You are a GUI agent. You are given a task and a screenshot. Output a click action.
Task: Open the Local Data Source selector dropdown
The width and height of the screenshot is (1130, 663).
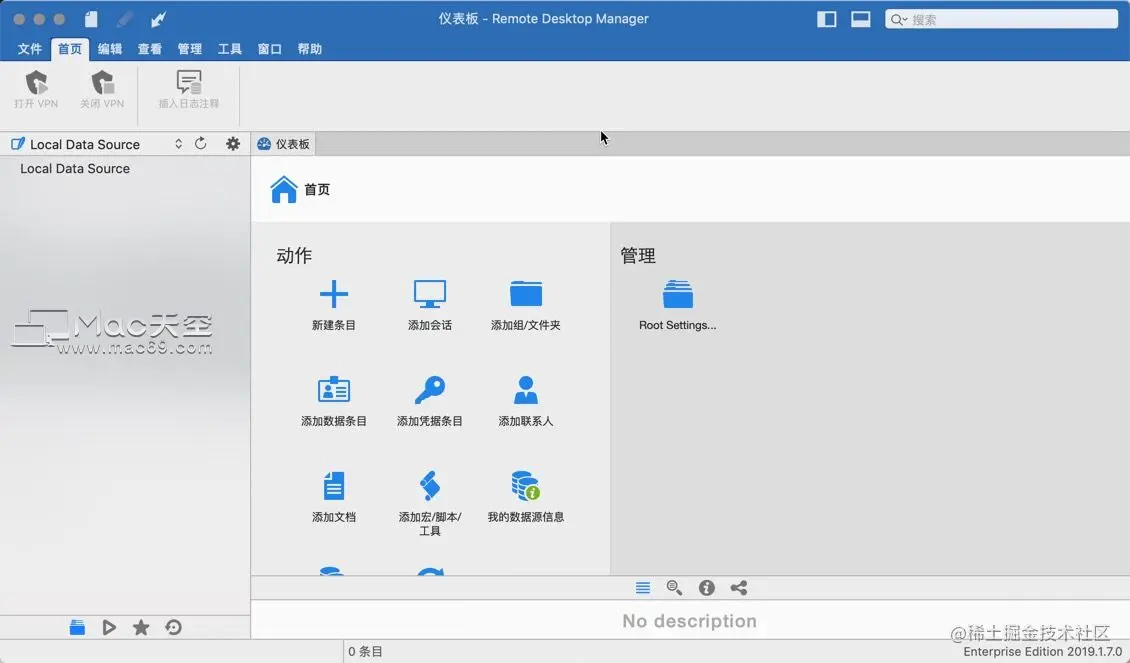(x=97, y=144)
